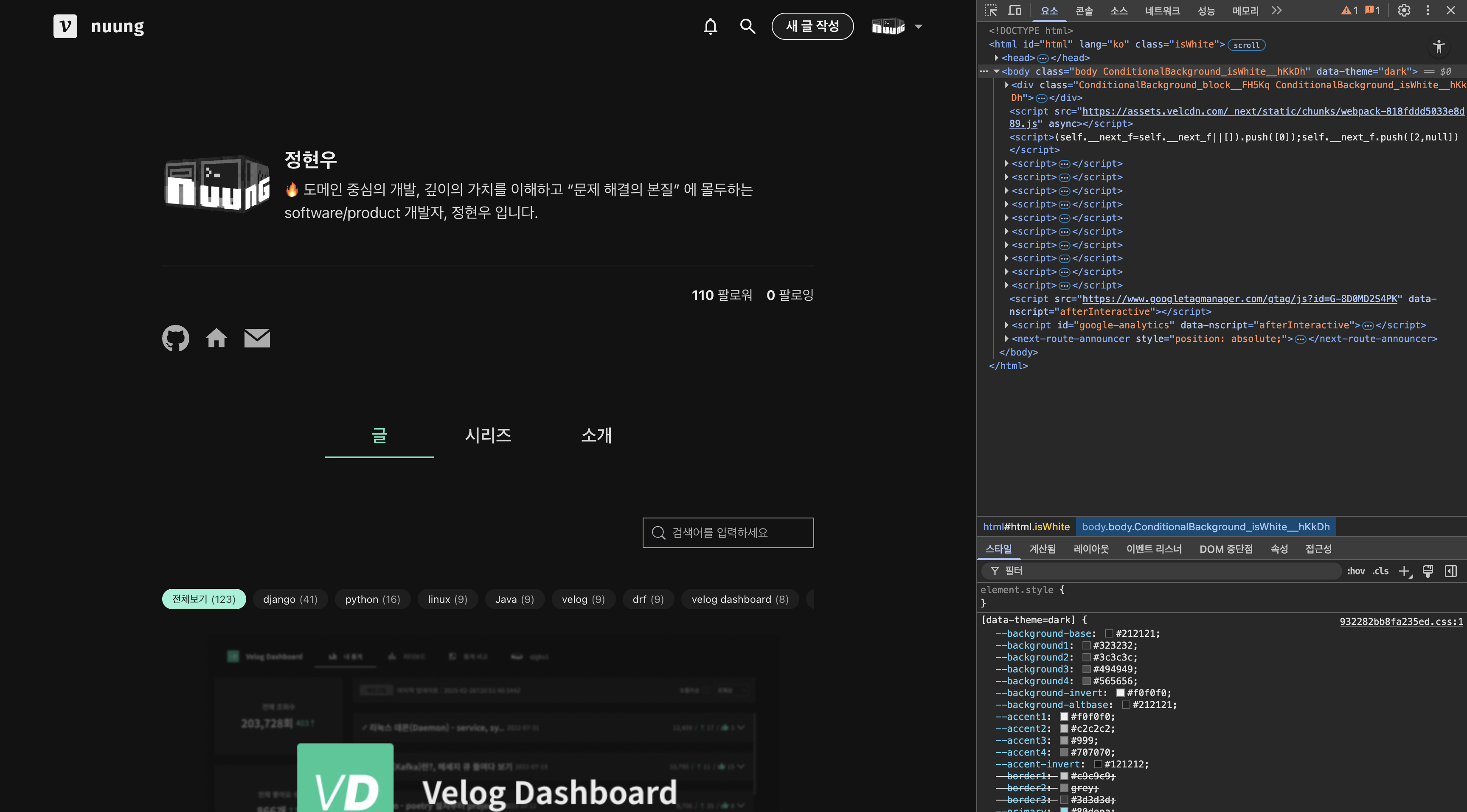Open DevTools settings gear
This screenshot has height=812, width=1467.
pos(1404,10)
